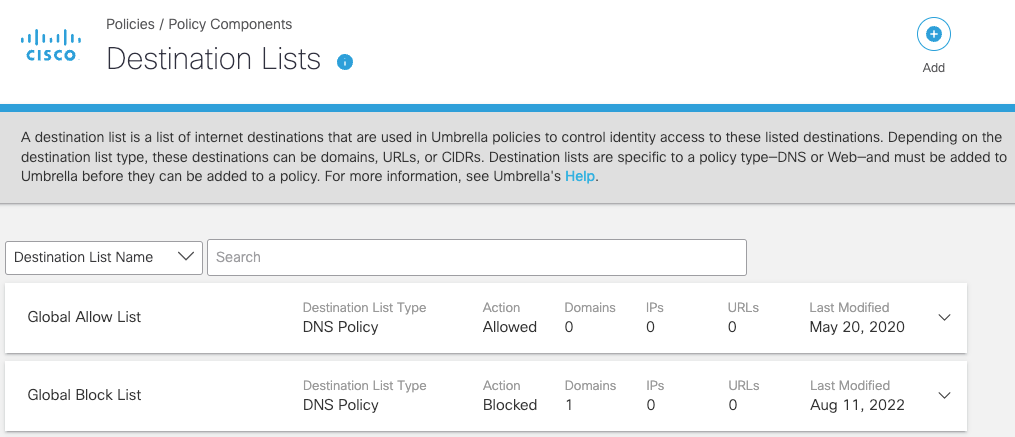Click the Add label under the plus icon
Screen dimensions: 1015x437
coord(933,68)
